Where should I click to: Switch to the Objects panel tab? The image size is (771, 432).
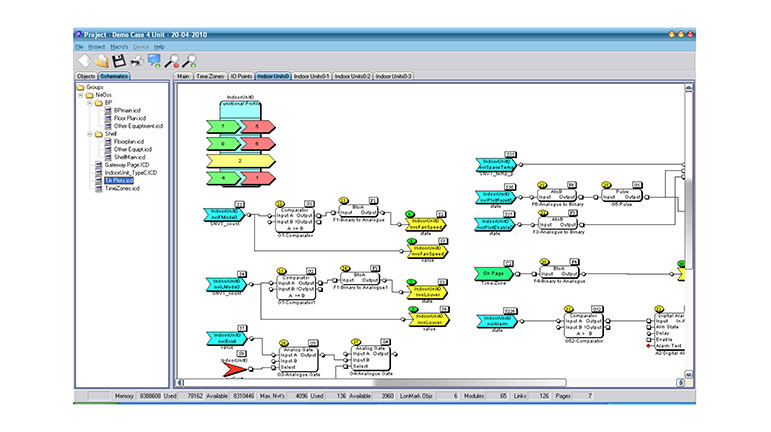pyautogui.click(x=85, y=76)
